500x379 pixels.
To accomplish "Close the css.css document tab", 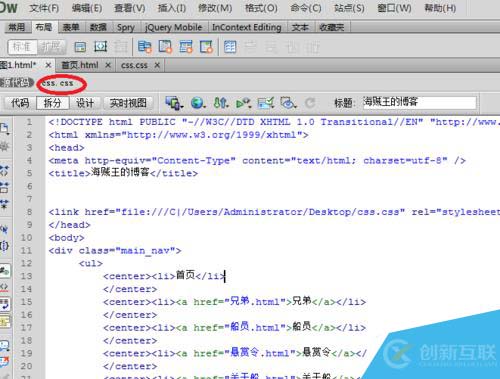I will coord(157,65).
